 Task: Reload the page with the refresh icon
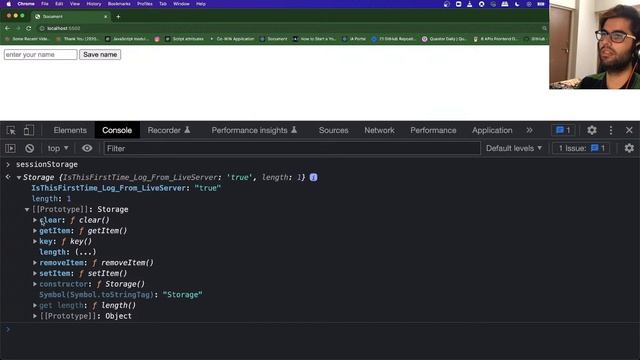pos(29,28)
